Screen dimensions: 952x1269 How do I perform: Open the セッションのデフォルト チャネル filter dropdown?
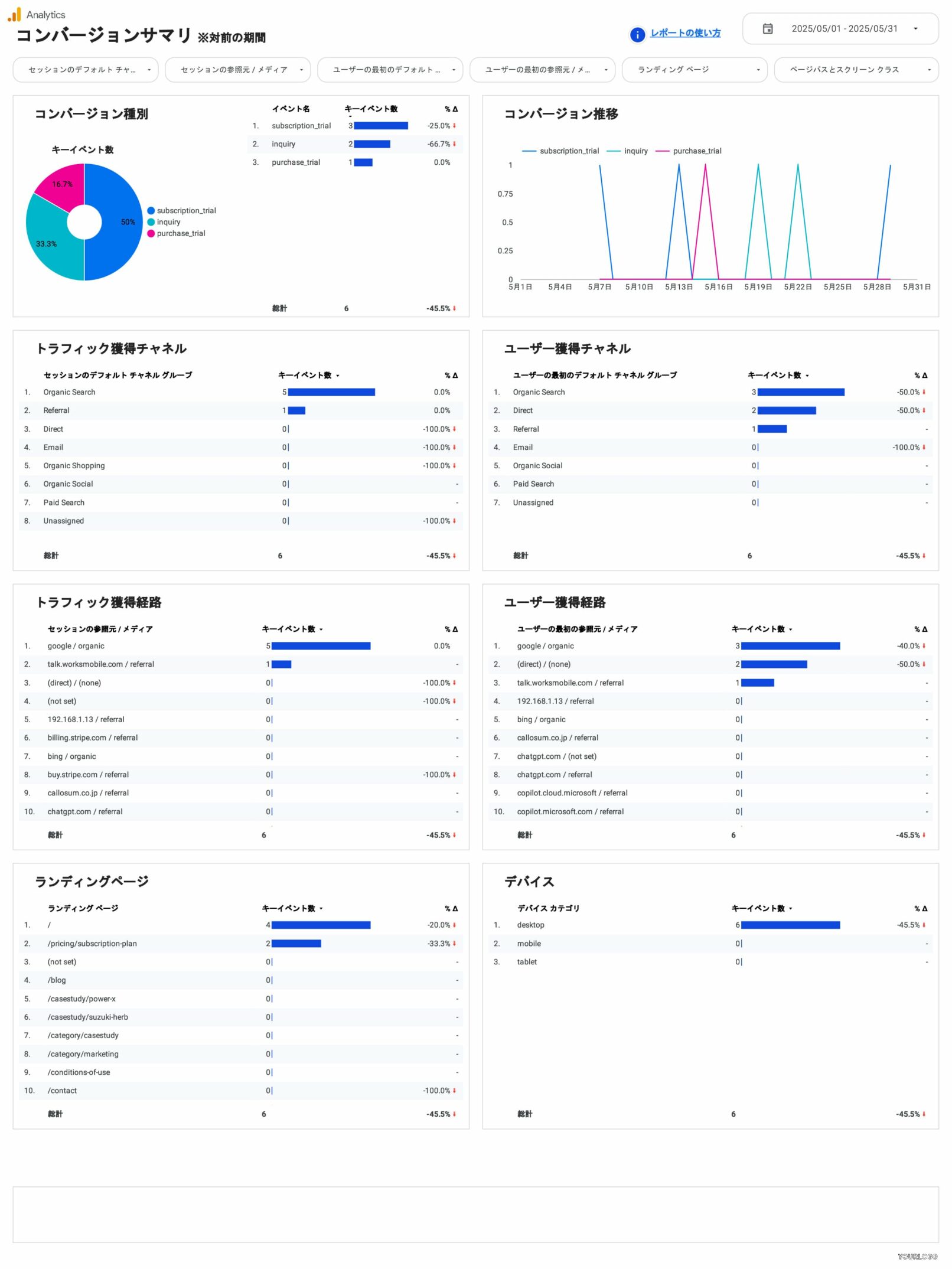click(85, 70)
